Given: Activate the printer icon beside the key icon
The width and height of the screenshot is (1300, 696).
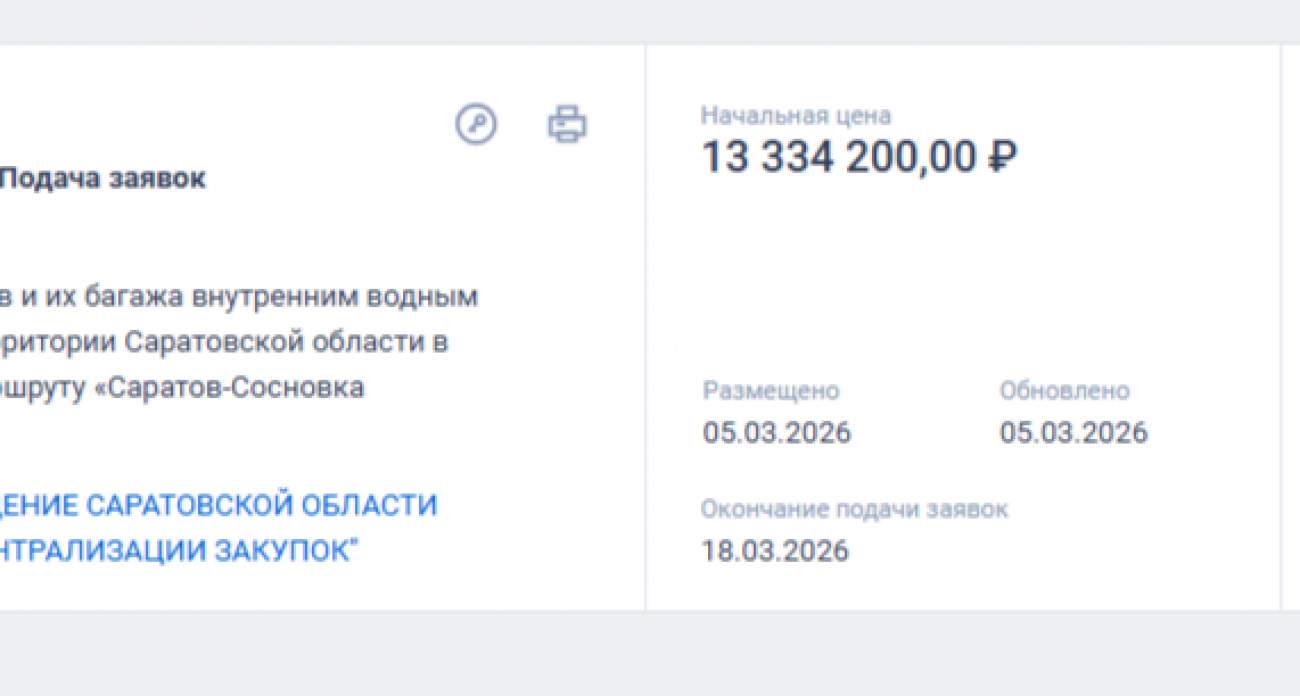Looking at the screenshot, I should 566,124.
